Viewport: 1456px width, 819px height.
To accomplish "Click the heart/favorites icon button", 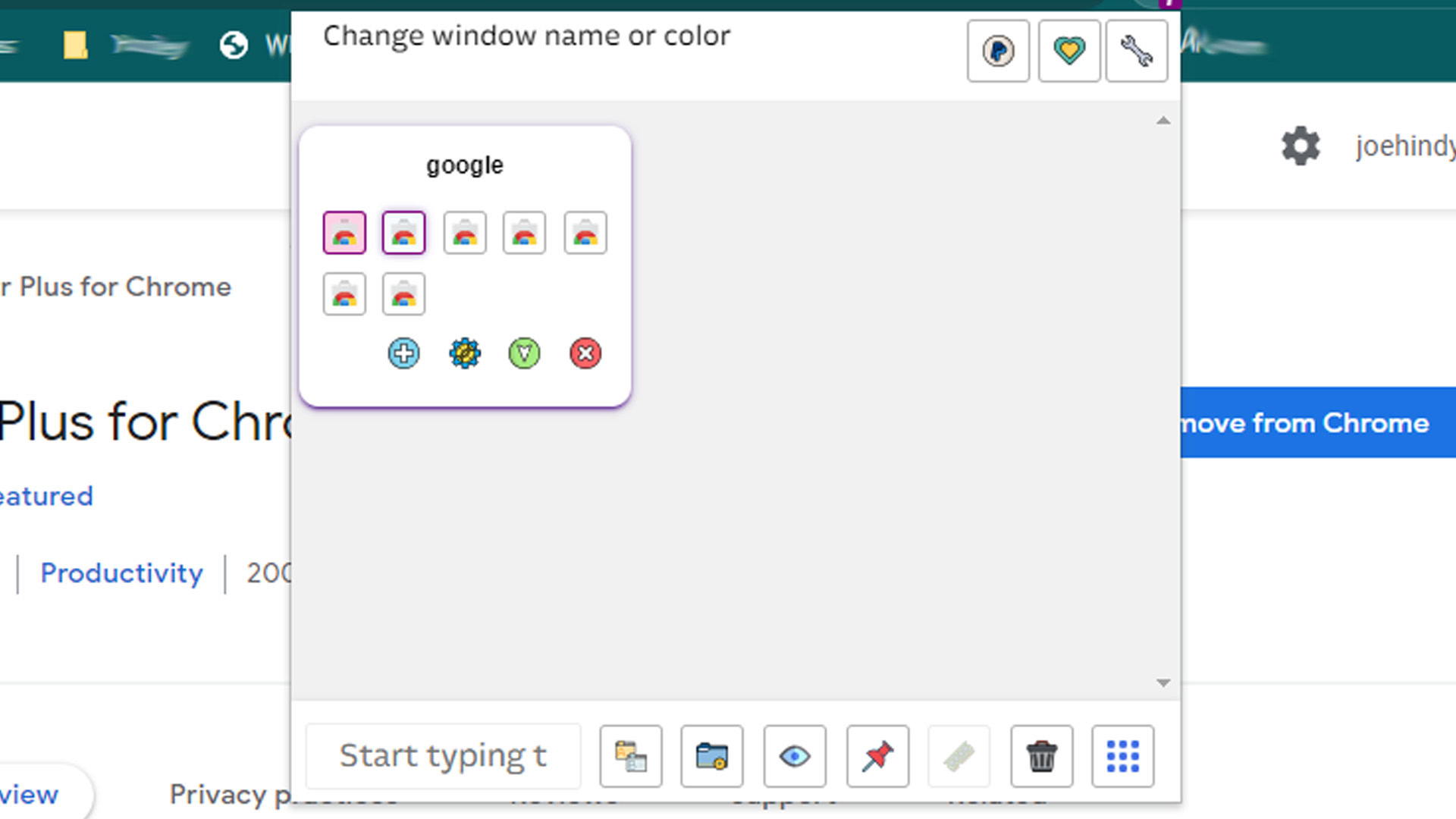I will tap(1068, 49).
